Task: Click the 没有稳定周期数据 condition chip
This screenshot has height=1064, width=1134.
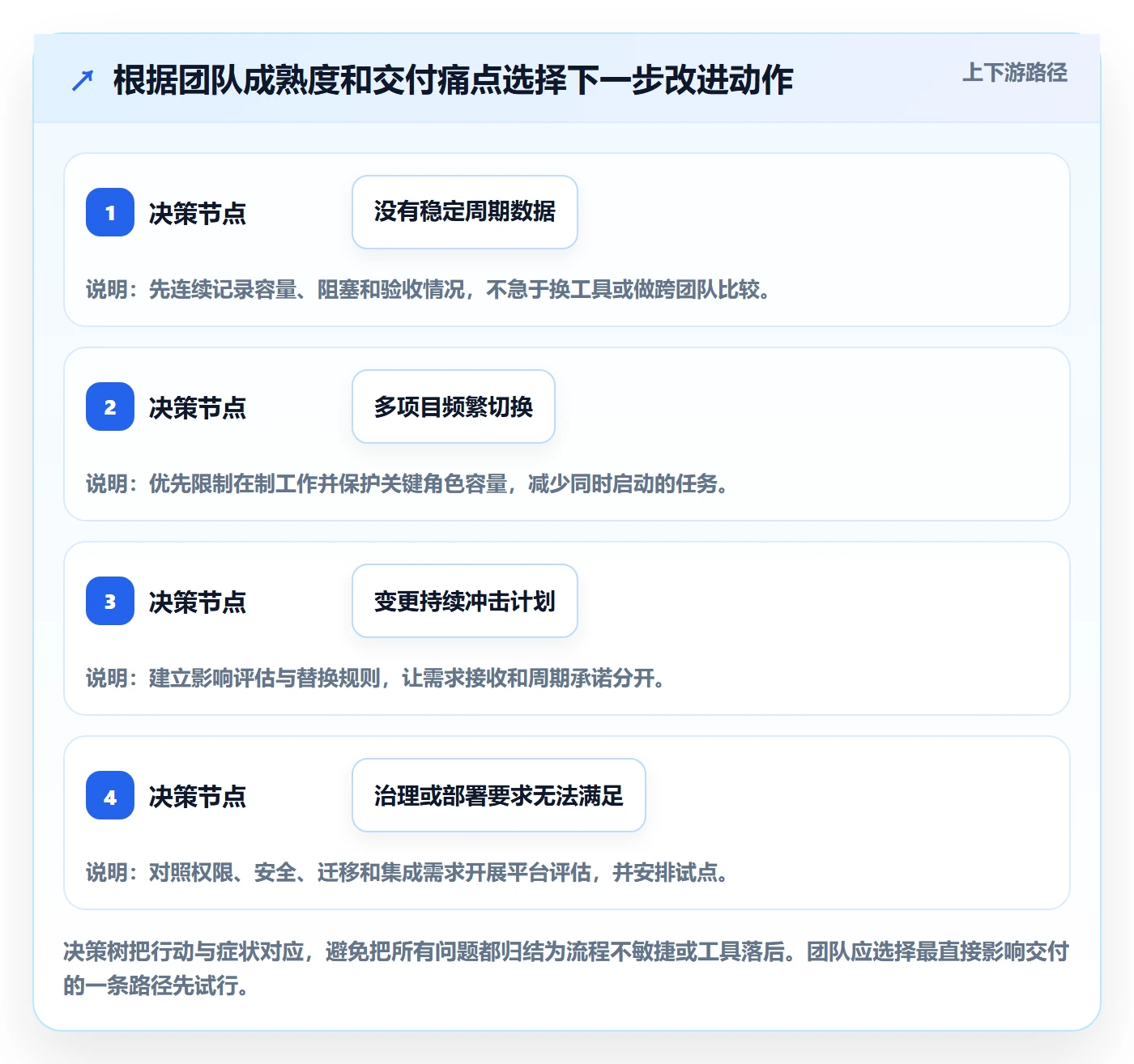Action: click(x=465, y=212)
